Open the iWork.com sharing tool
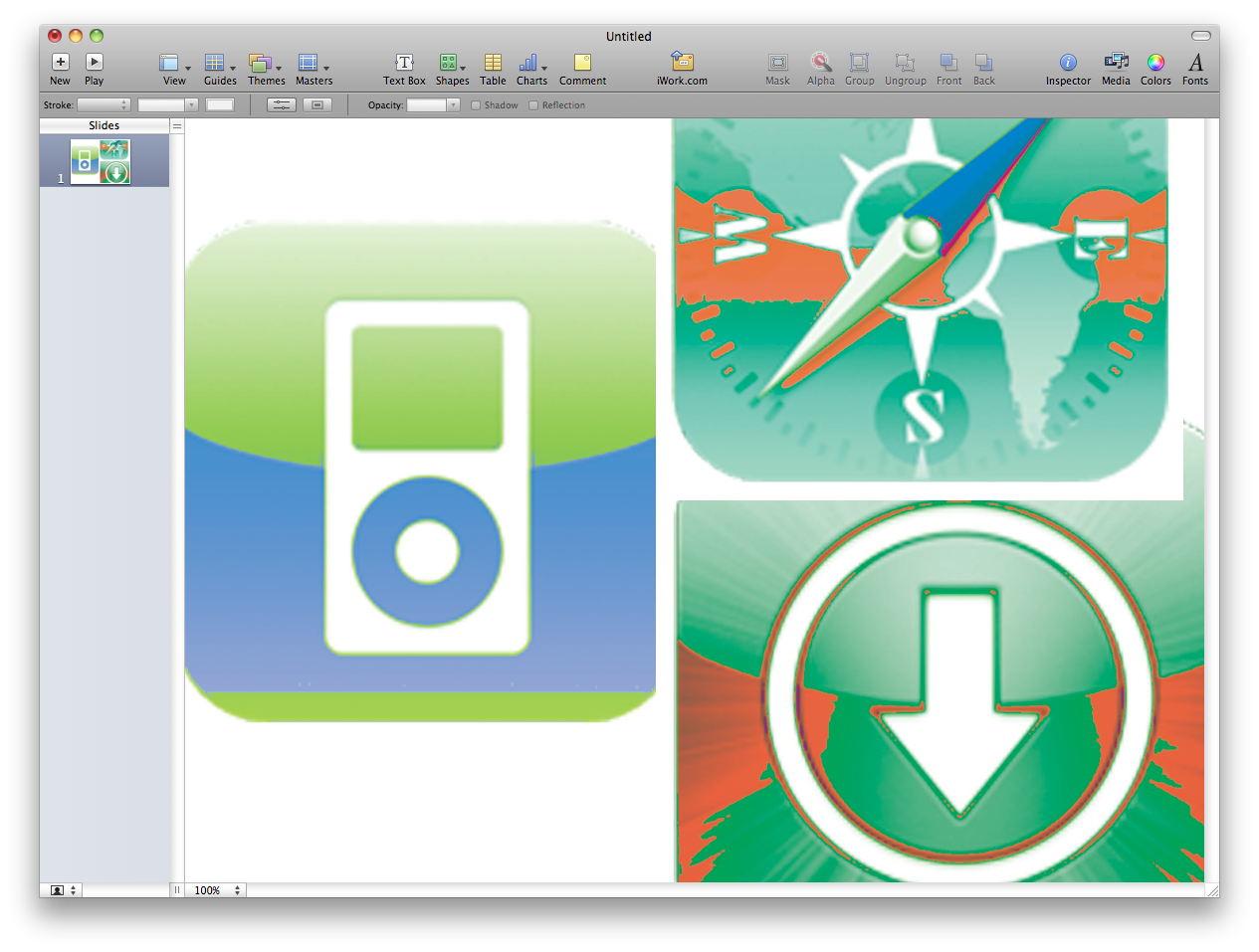Image resolution: width=1259 pixels, height=952 pixels. [x=682, y=69]
